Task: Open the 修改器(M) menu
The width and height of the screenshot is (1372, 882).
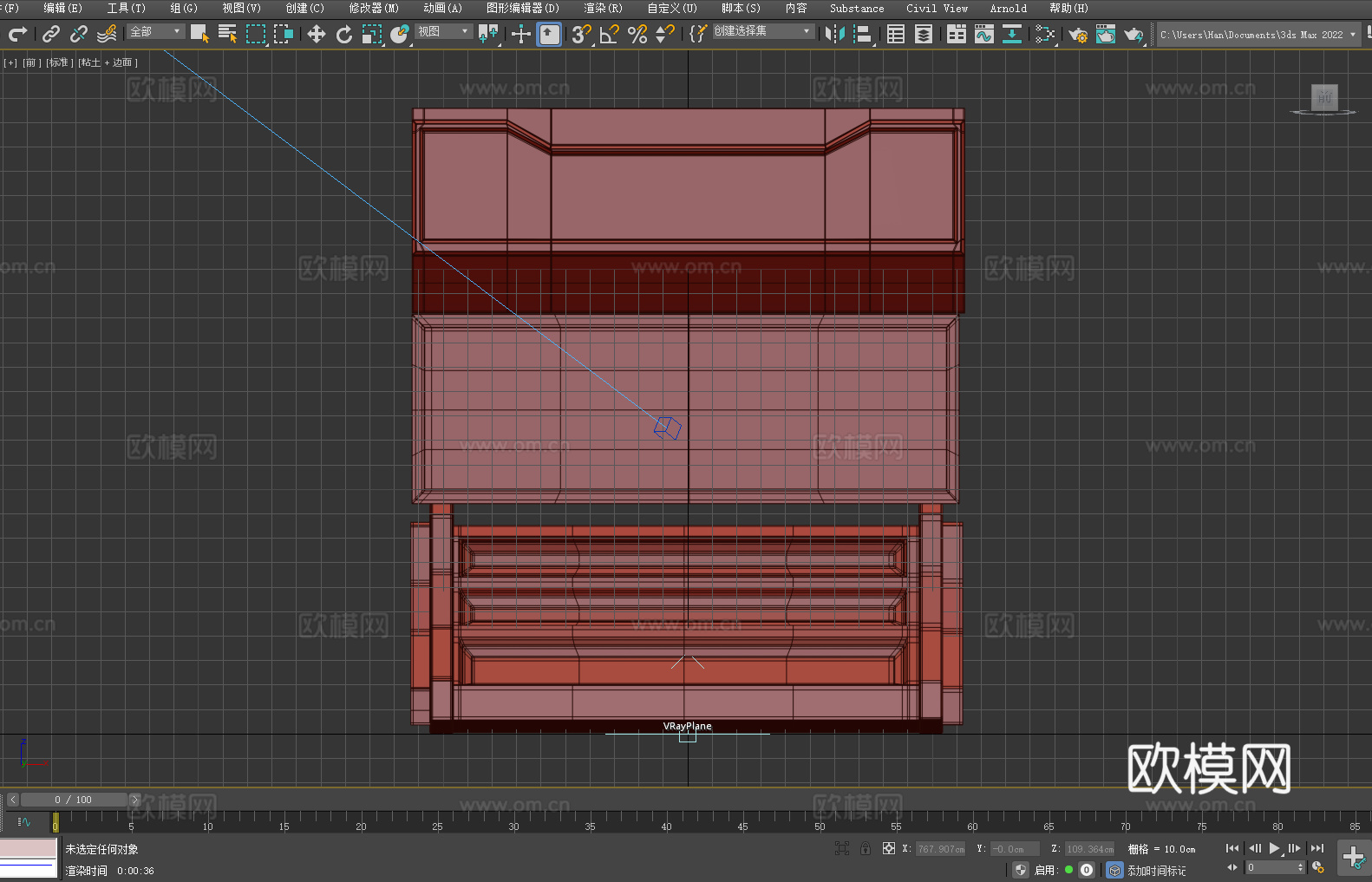Action: (374, 8)
